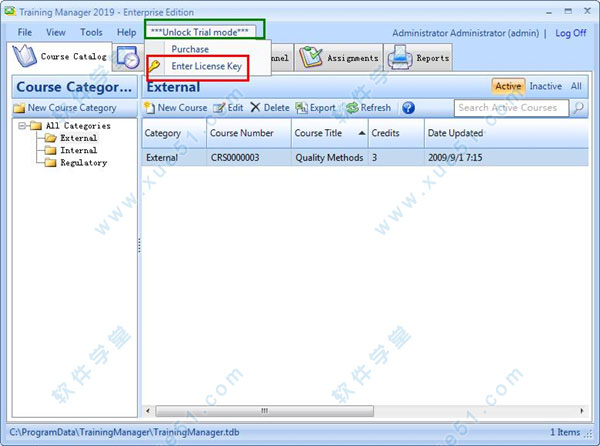Switch to the Assignments tab
Viewport: 600px width, 446px height.
pyautogui.click(x=339, y=57)
